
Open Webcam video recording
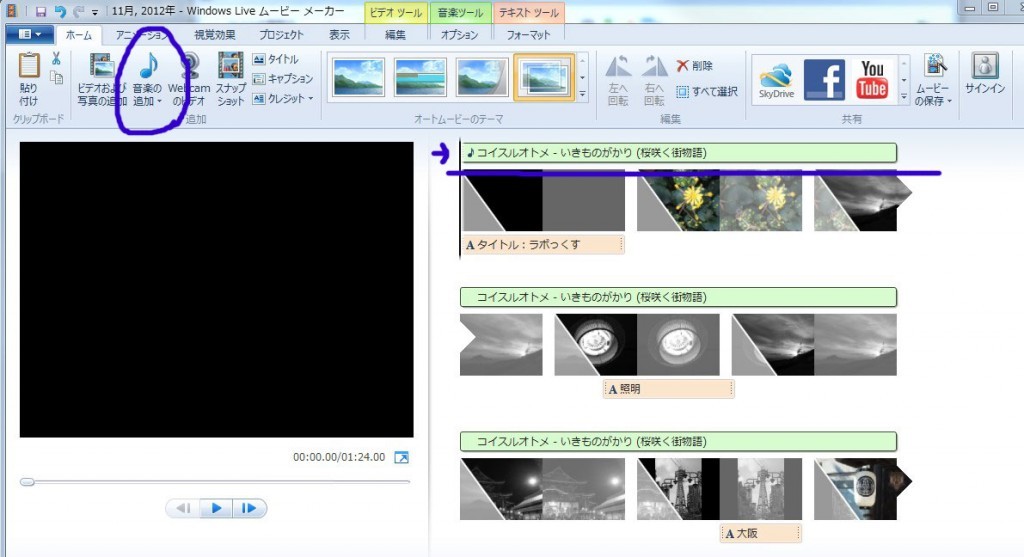[x=190, y=67]
